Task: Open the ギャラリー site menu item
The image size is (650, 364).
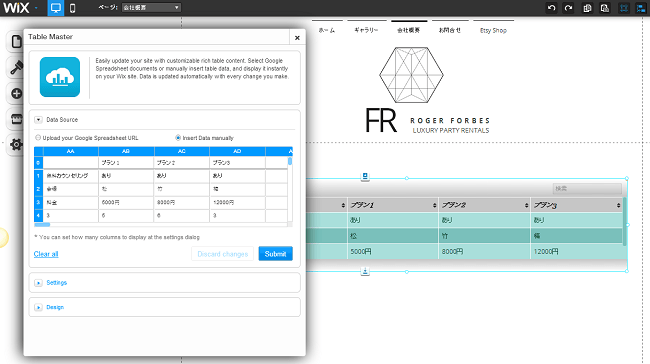Action: click(366, 30)
